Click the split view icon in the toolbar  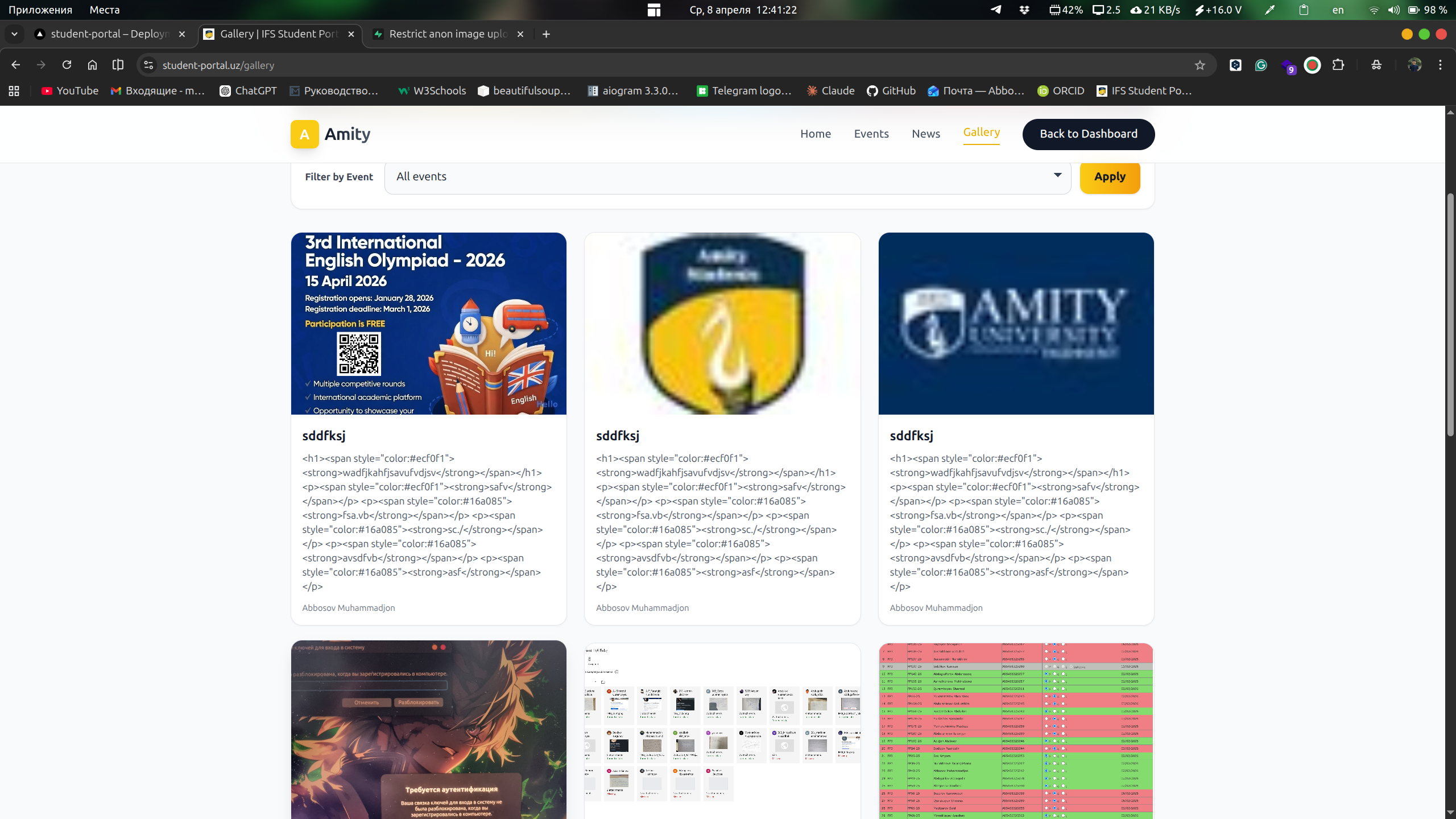pos(118,65)
